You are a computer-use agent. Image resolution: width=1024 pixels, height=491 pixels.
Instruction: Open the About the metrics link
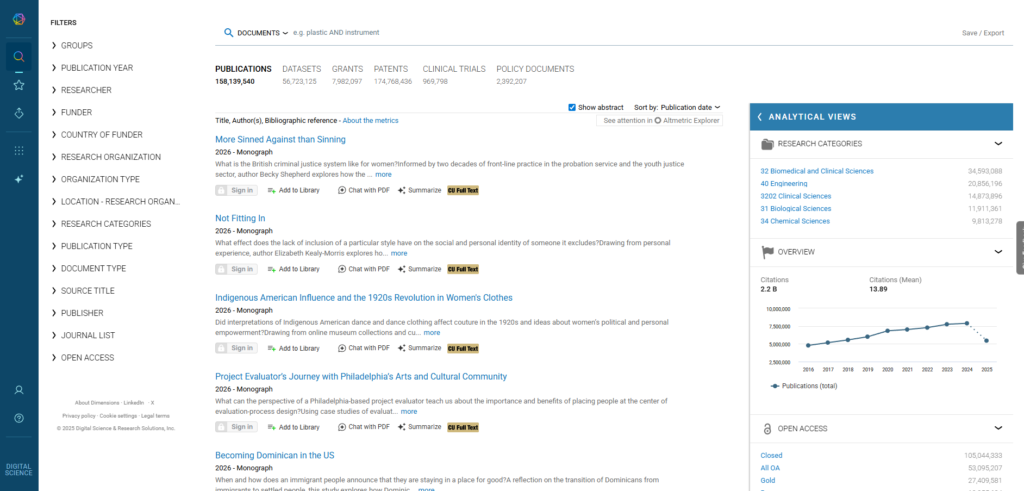(370, 120)
